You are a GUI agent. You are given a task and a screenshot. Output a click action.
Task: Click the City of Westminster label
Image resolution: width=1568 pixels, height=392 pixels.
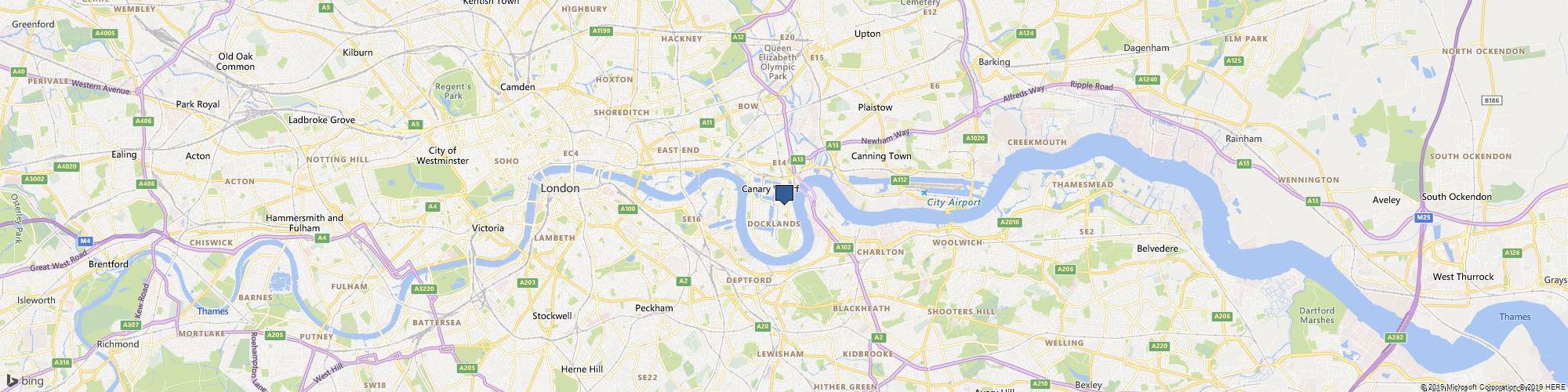(x=448, y=155)
